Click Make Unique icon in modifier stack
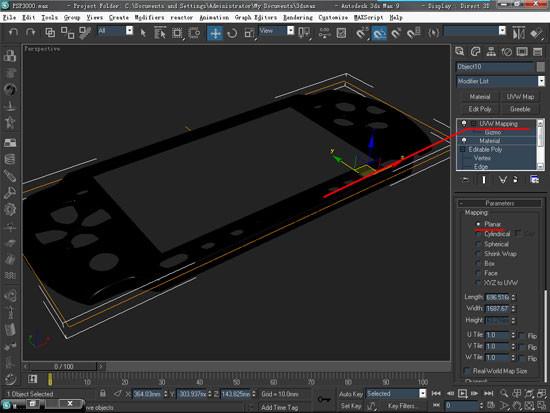 [503, 180]
